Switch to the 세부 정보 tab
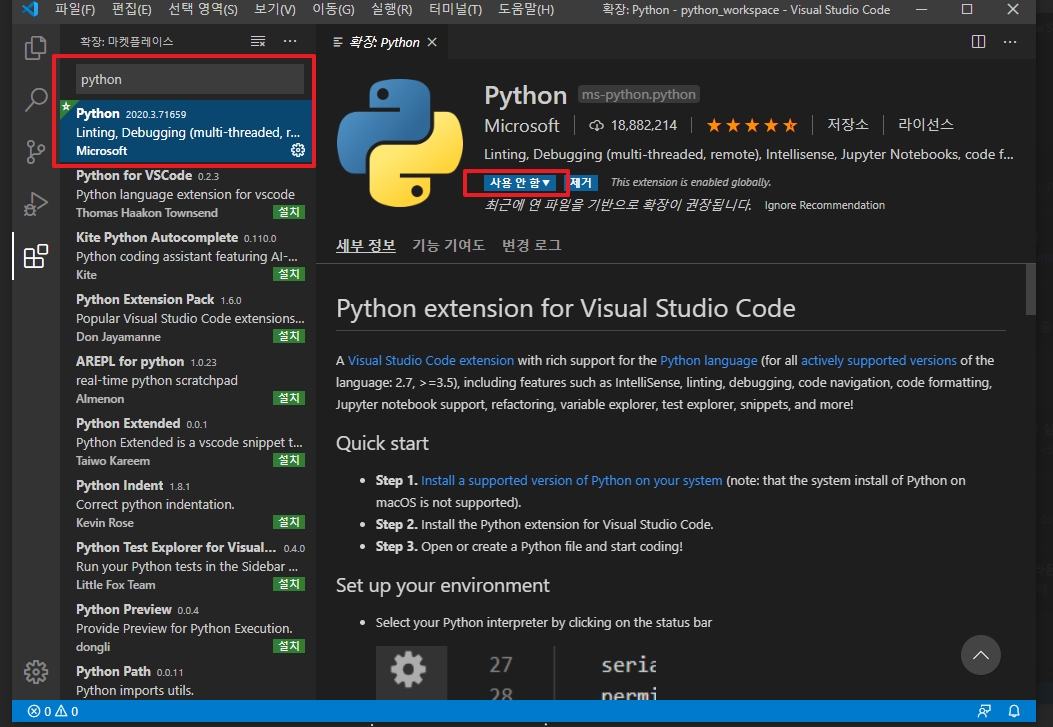 (x=365, y=246)
